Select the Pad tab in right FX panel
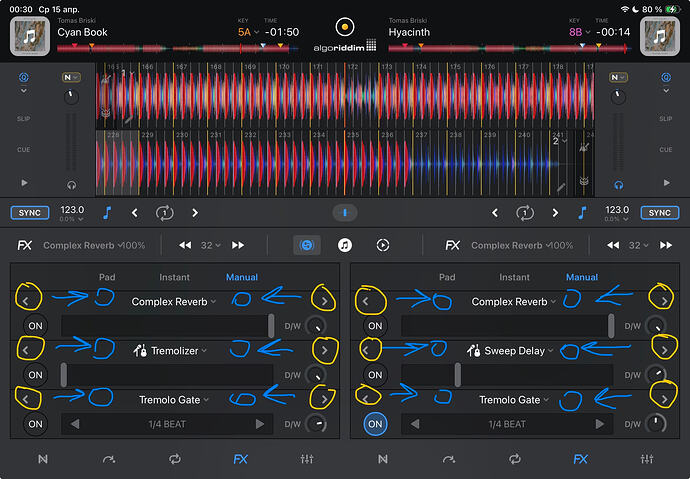 447,277
